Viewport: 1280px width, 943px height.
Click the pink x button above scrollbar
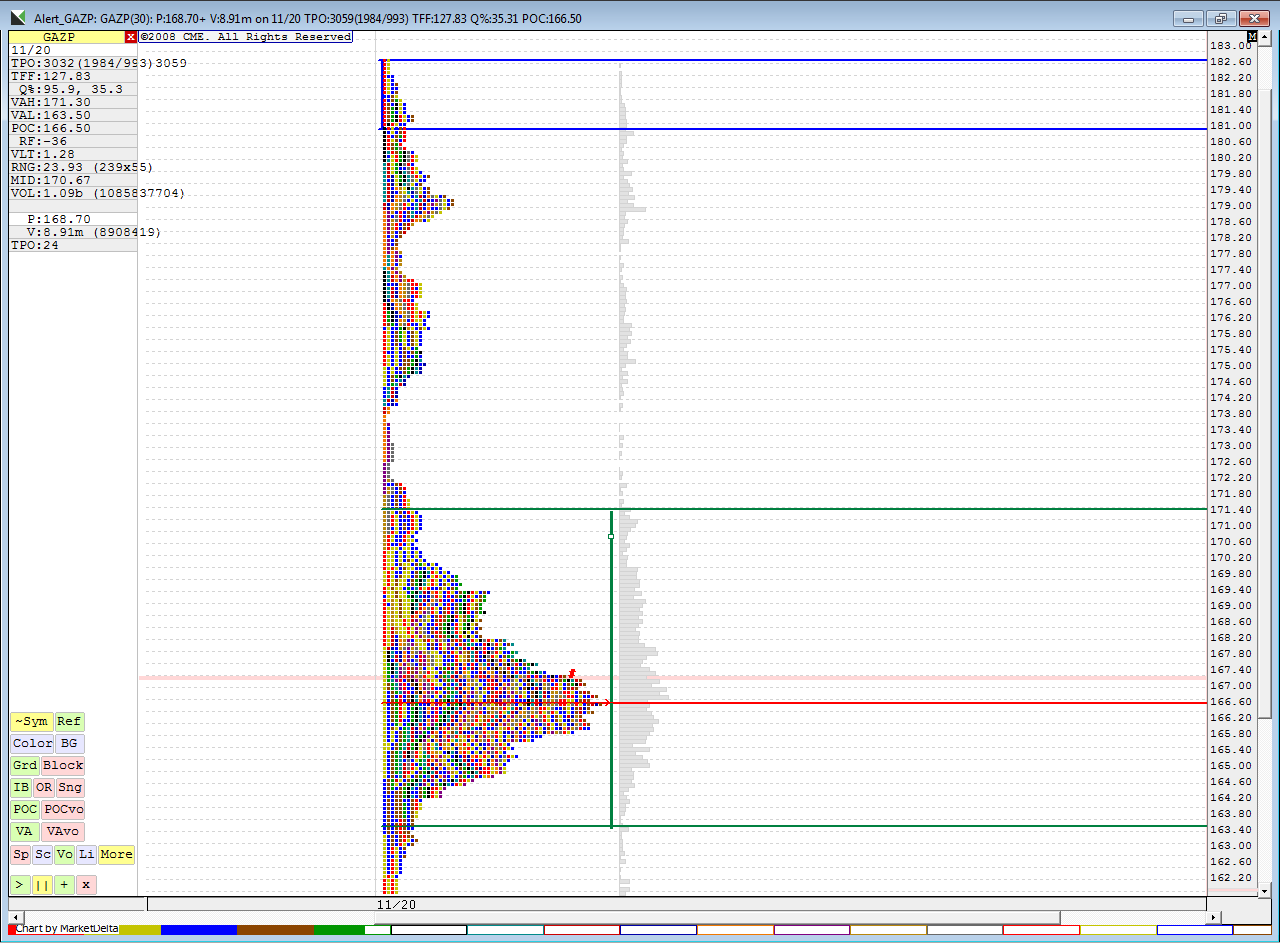pos(87,885)
